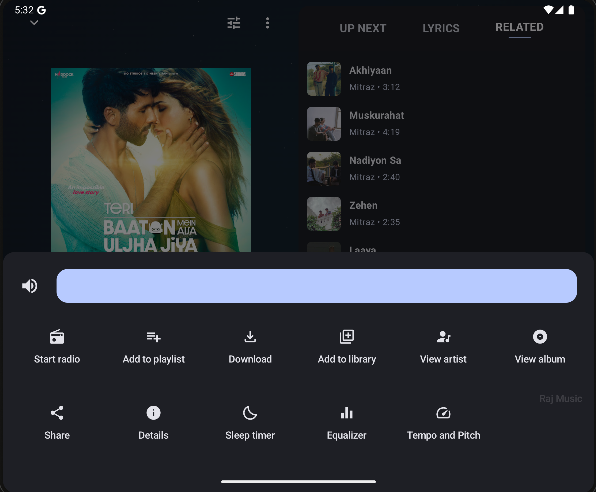
Task: Switch to the LYRICS tab
Action: 441,28
